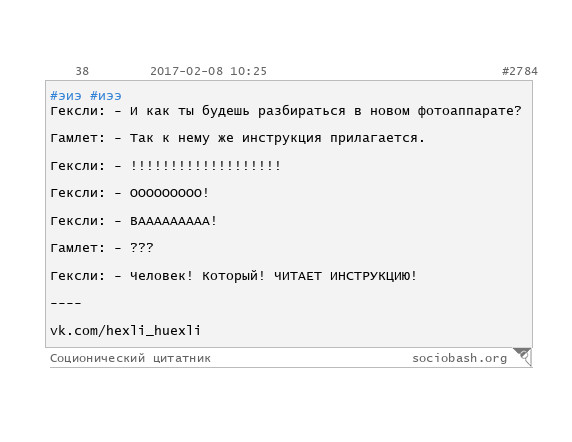This screenshot has width=572, height=442.
Task: Click Гамлет's ??? reply
Action: coord(142,248)
